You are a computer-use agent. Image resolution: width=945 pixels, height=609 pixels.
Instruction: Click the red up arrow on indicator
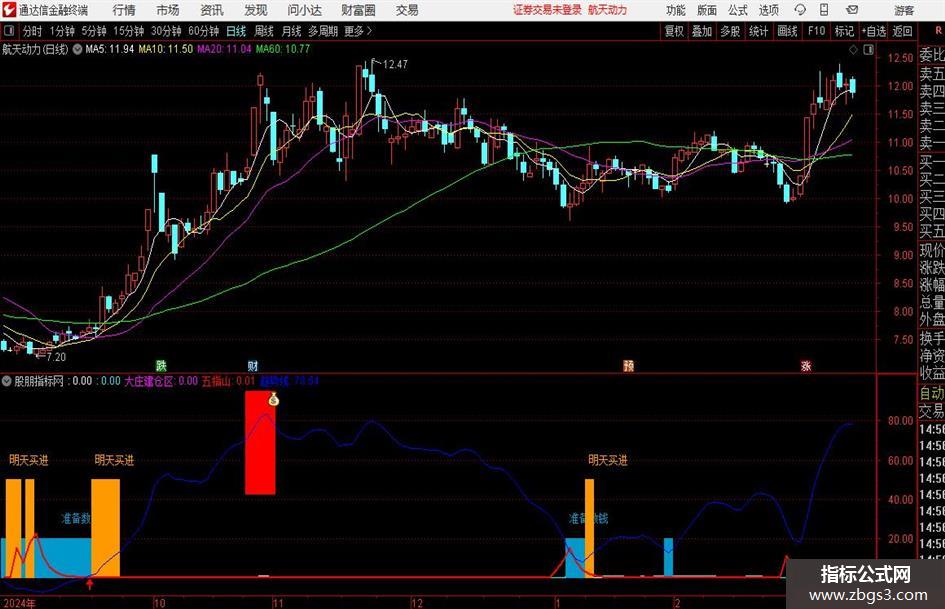pos(90,584)
